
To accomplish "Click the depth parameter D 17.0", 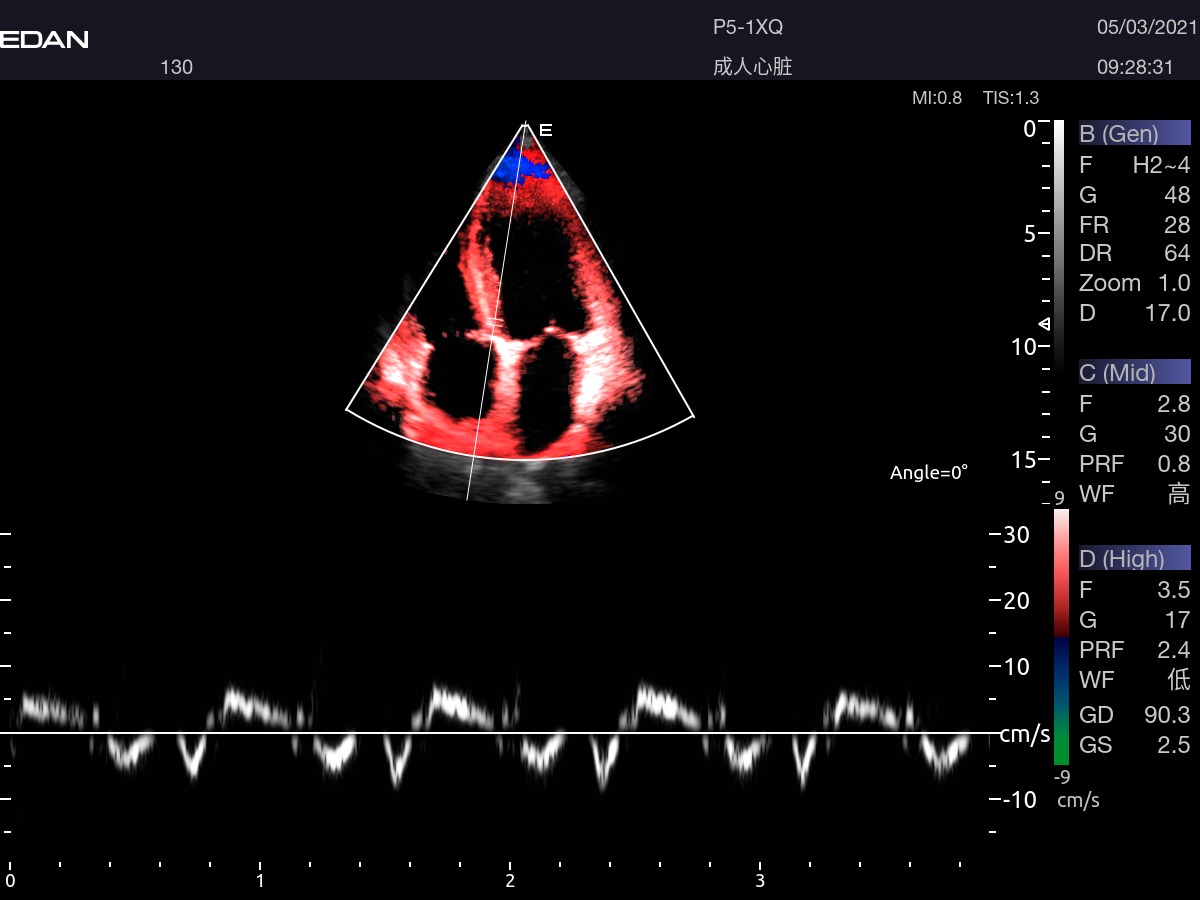I will click(1134, 313).
